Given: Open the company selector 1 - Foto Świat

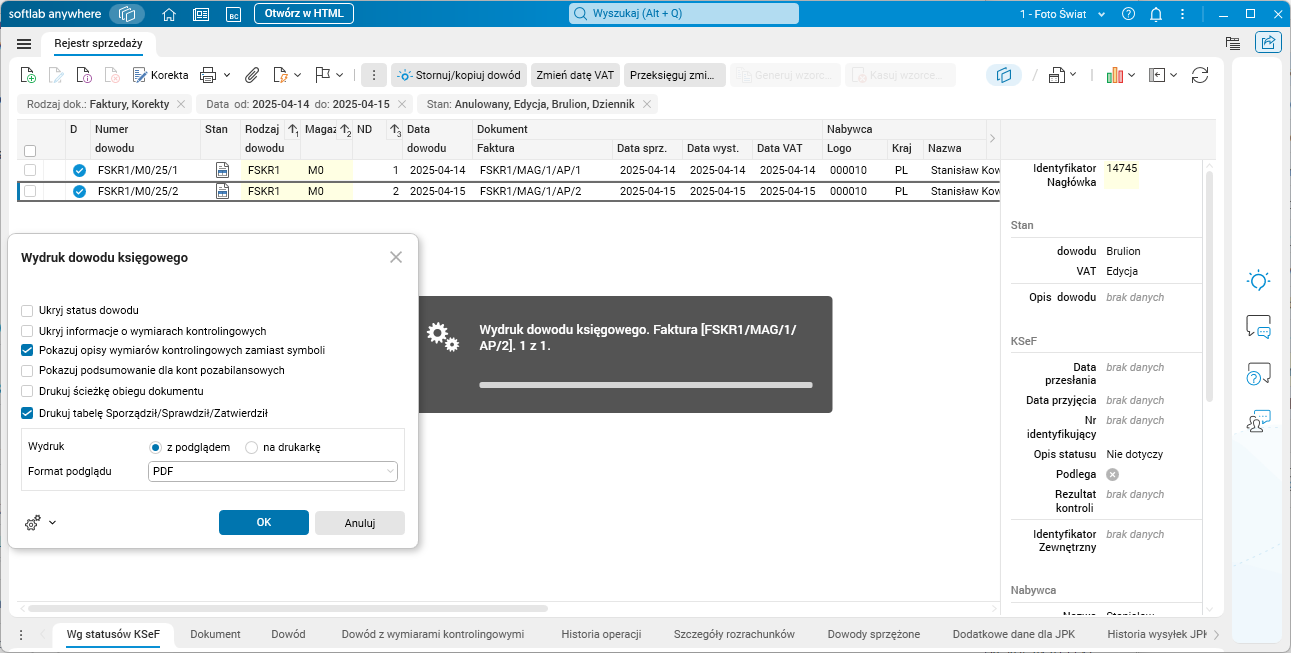Looking at the screenshot, I should [x=1063, y=14].
